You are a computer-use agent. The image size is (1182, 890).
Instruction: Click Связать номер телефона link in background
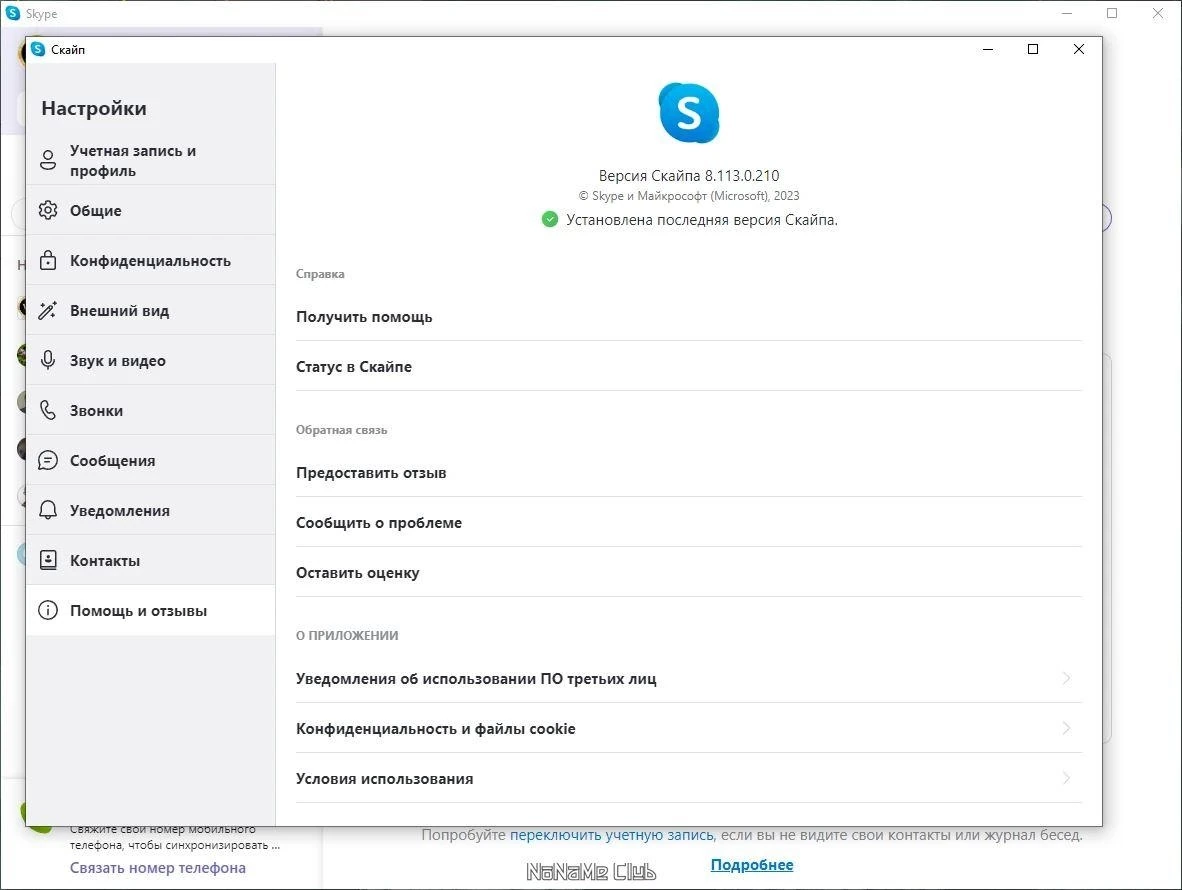(158, 867)
